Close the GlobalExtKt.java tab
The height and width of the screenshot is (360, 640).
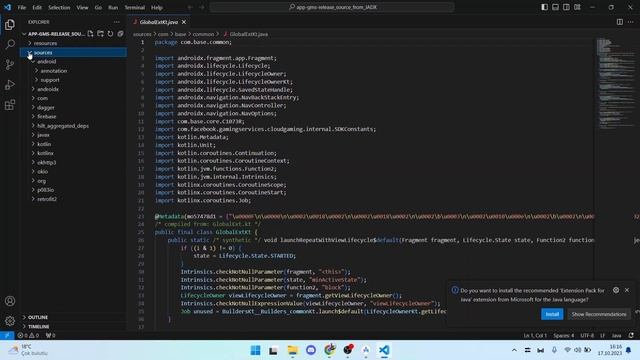click(184, 22)
